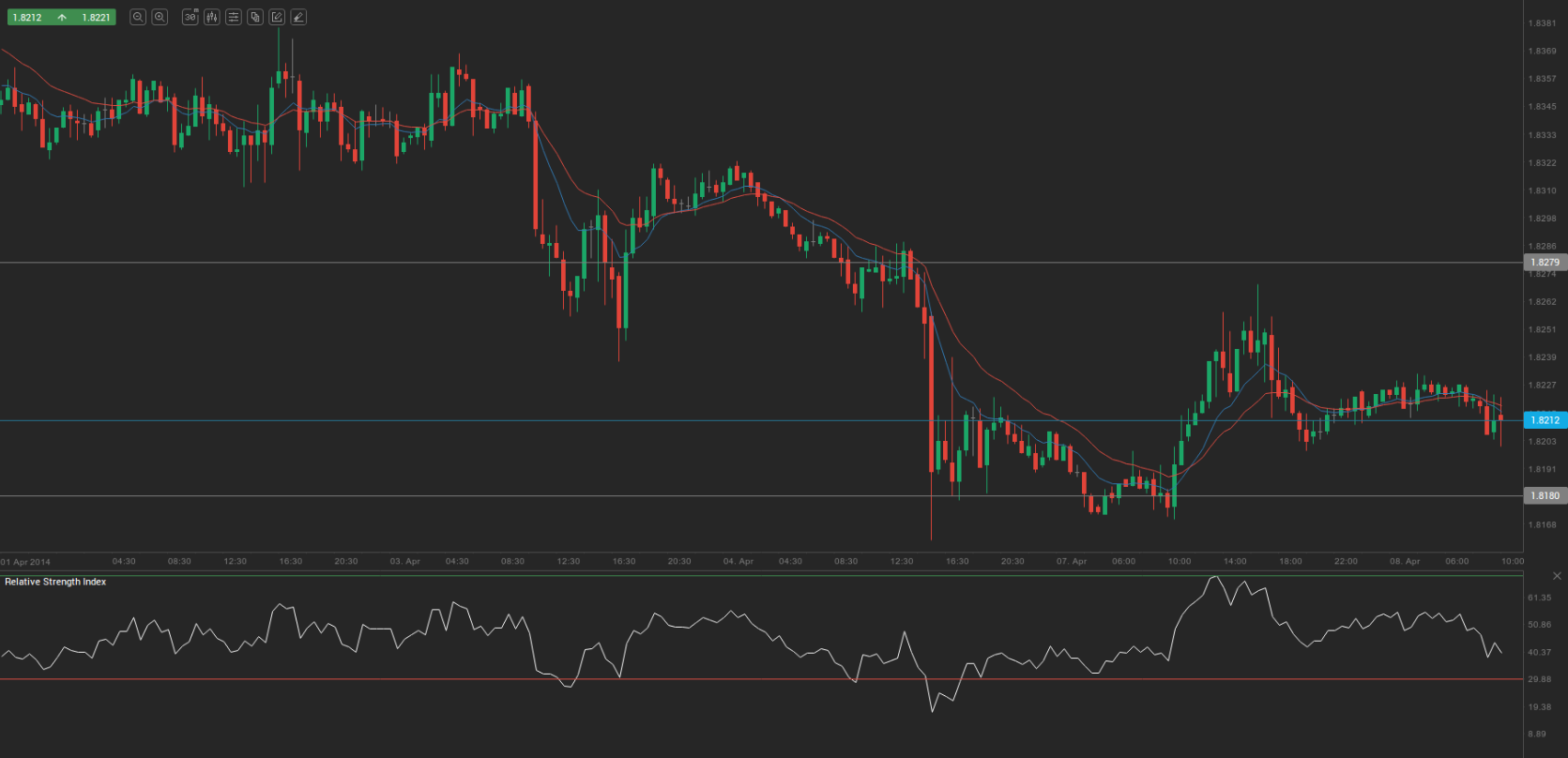Zoom in the chart
This screenshot has height=758, width=1568.
pos(160,17)
